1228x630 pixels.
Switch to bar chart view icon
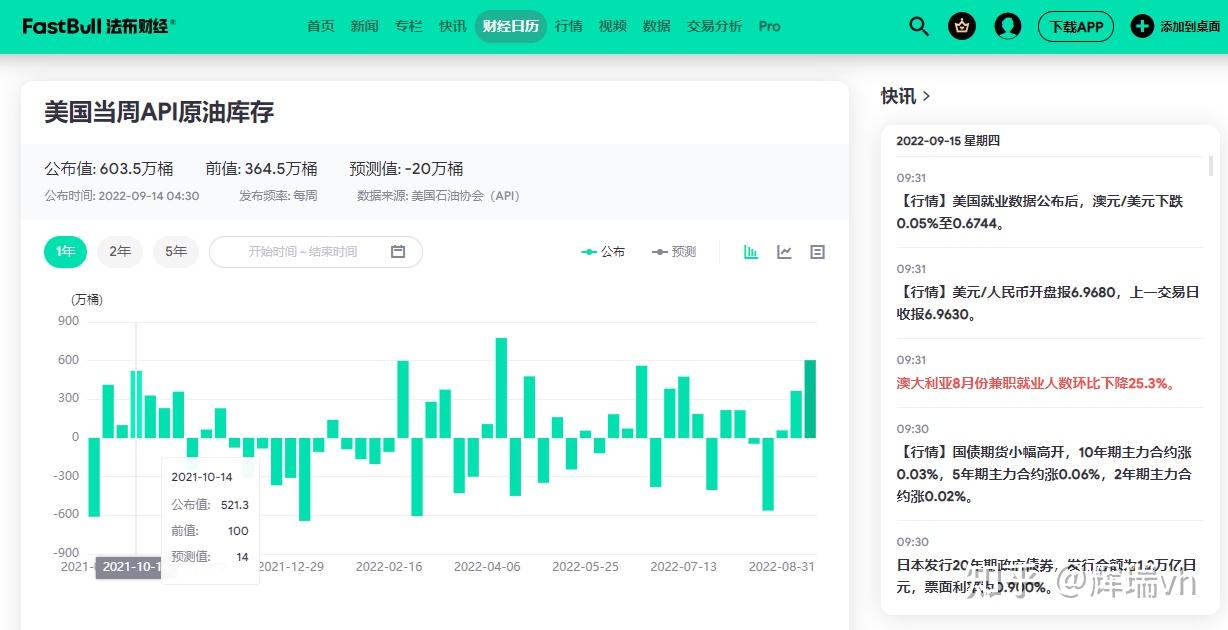pyautogui.click(x=751, y=252)
